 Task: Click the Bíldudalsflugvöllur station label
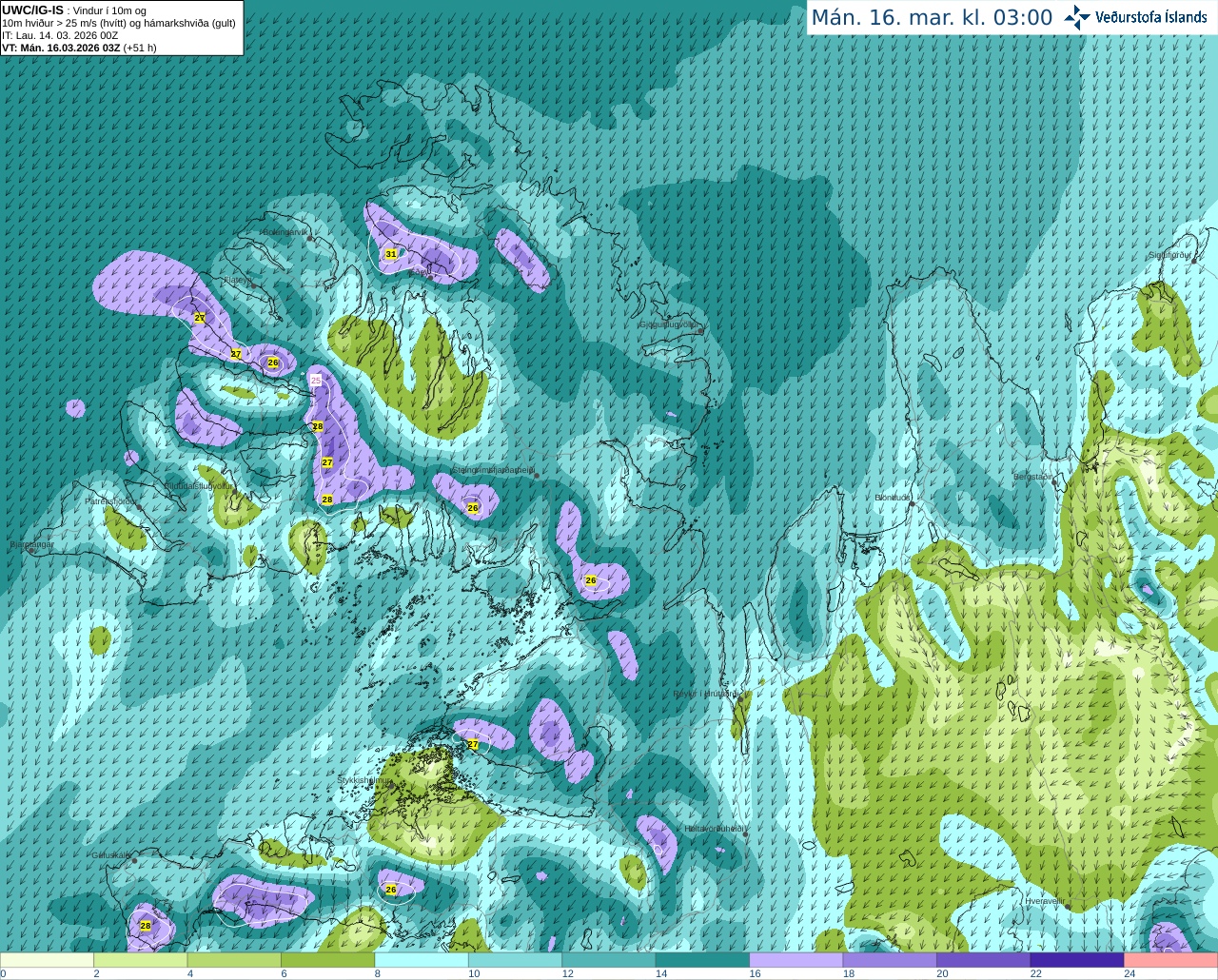click(198, 485)
